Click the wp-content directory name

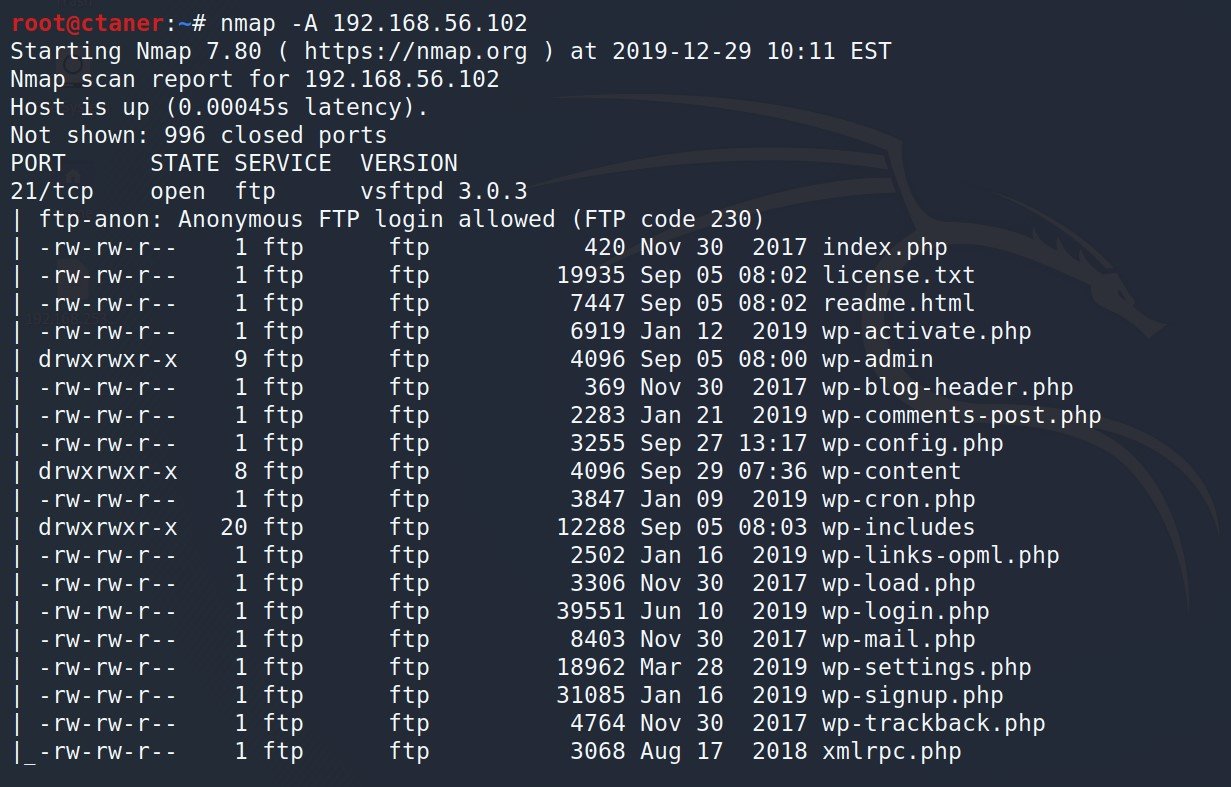point(892,471)
